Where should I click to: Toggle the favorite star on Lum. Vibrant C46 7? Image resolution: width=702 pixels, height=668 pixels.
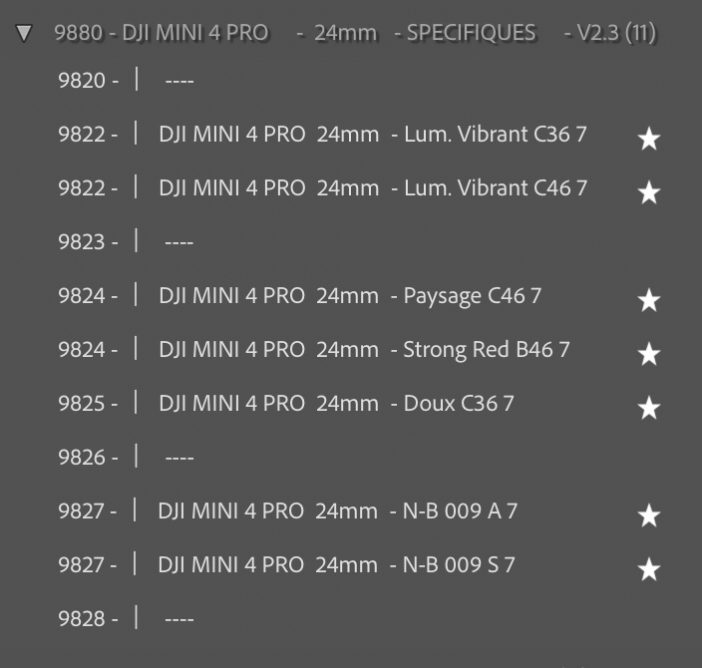tap(649, 192)
